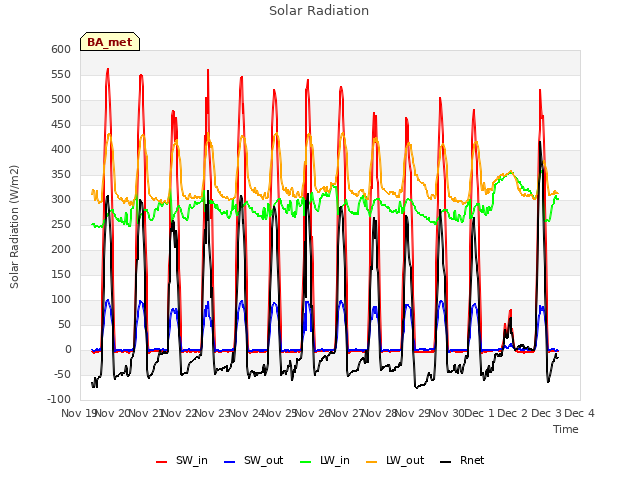Click the Time x-axis label
Image resolution: width=640 pixels, height=480 pixels.
pyautogui.click(x=566, y=429)
